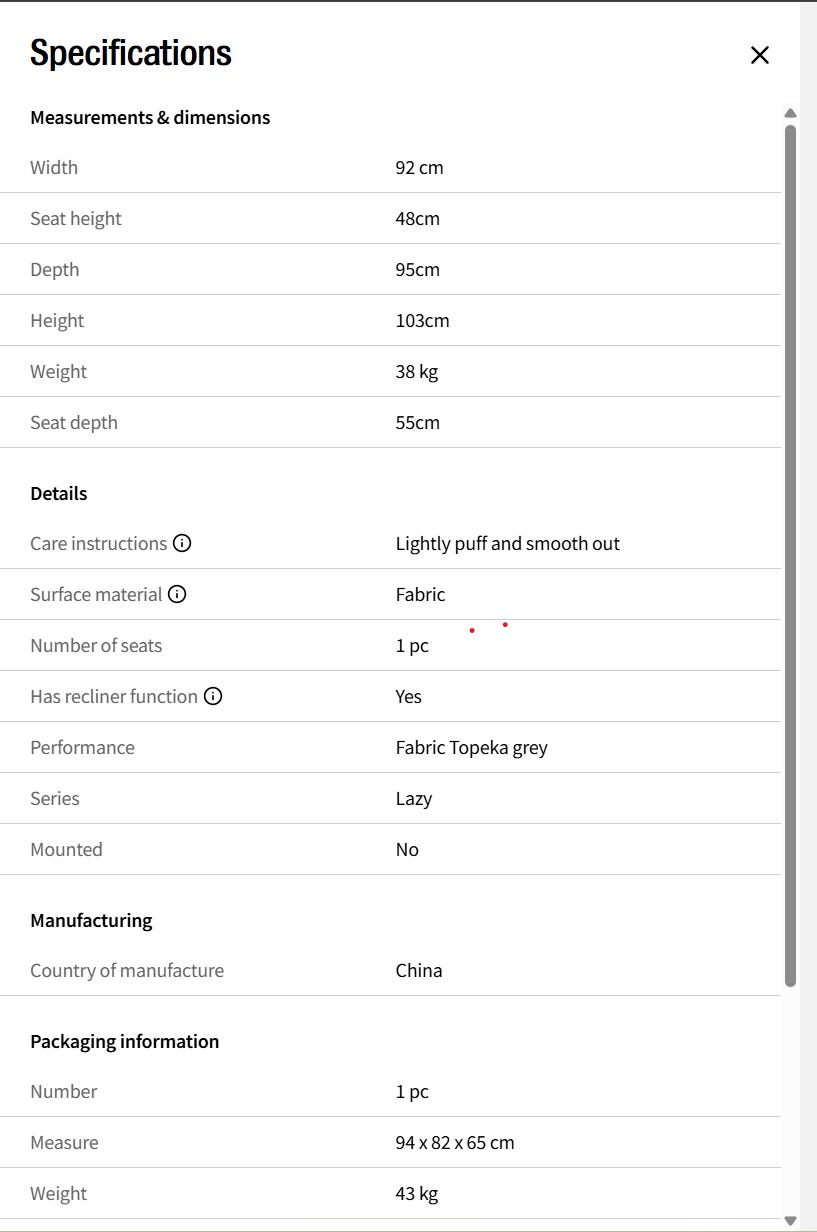The image size is (817, 1232).
Task: Click the Series value Lazy
Action: click(414, 798)
